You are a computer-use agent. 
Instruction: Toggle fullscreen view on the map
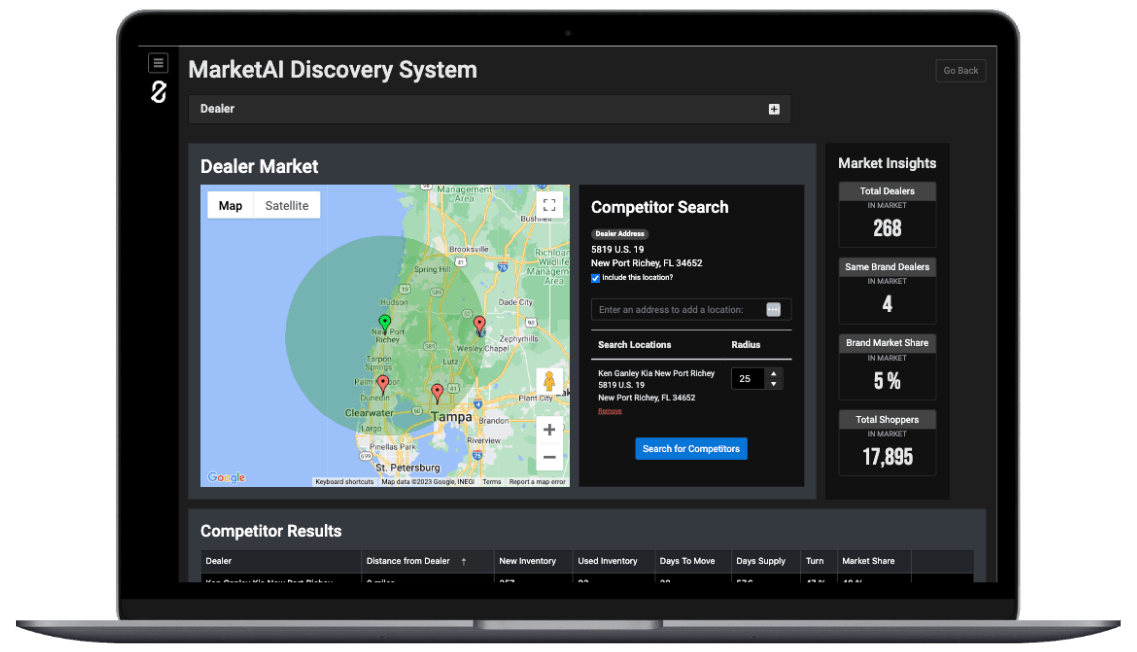click(548, 205)
